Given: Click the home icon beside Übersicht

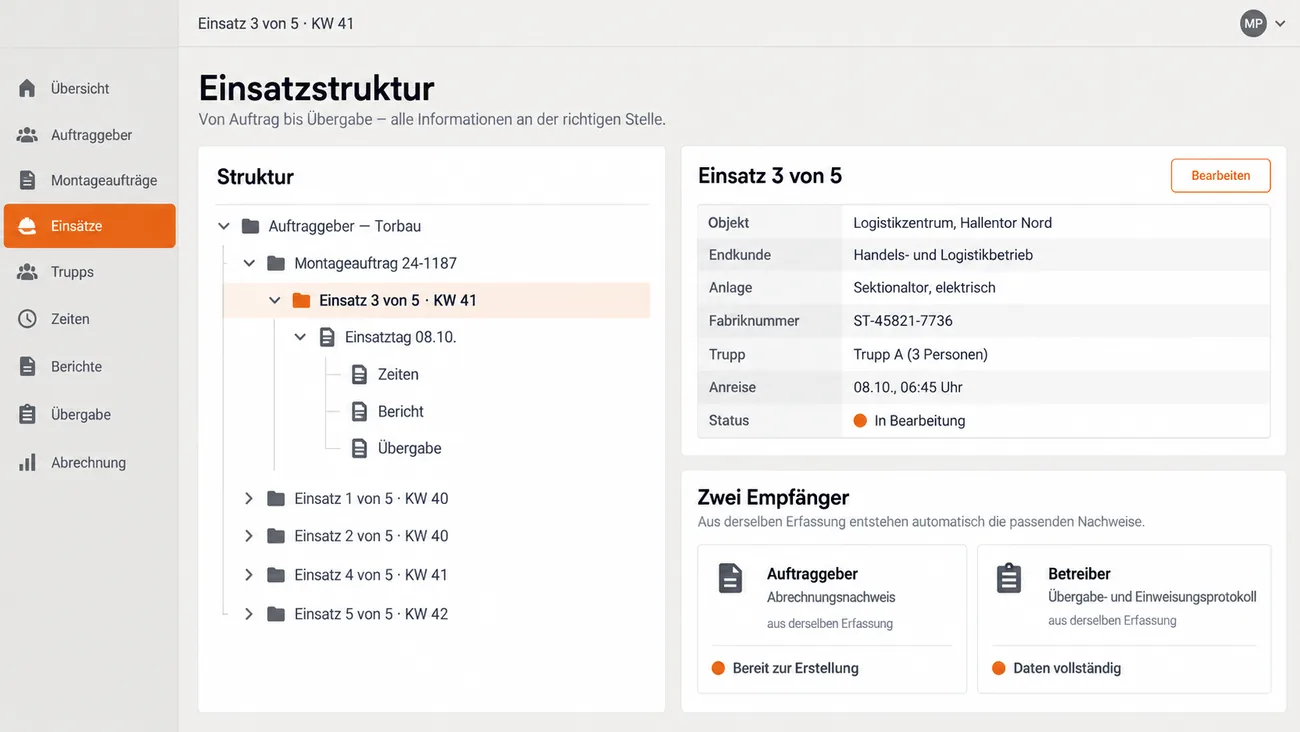Looking at the screenshot, I should tap(28, 88).
